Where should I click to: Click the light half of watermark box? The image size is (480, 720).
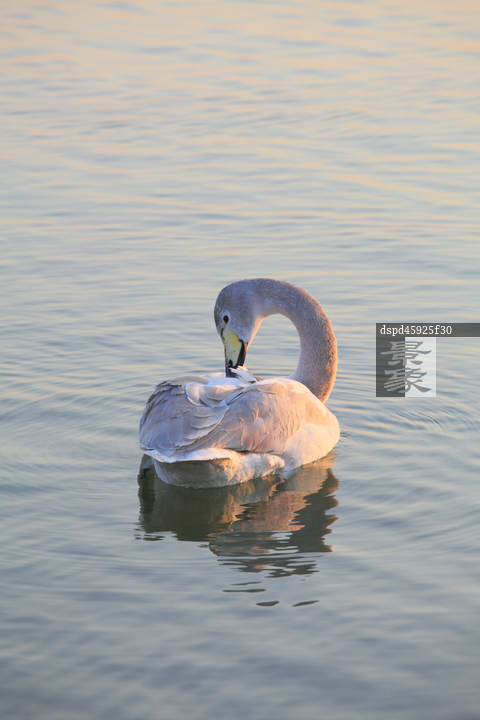click(x=420, y=366)
